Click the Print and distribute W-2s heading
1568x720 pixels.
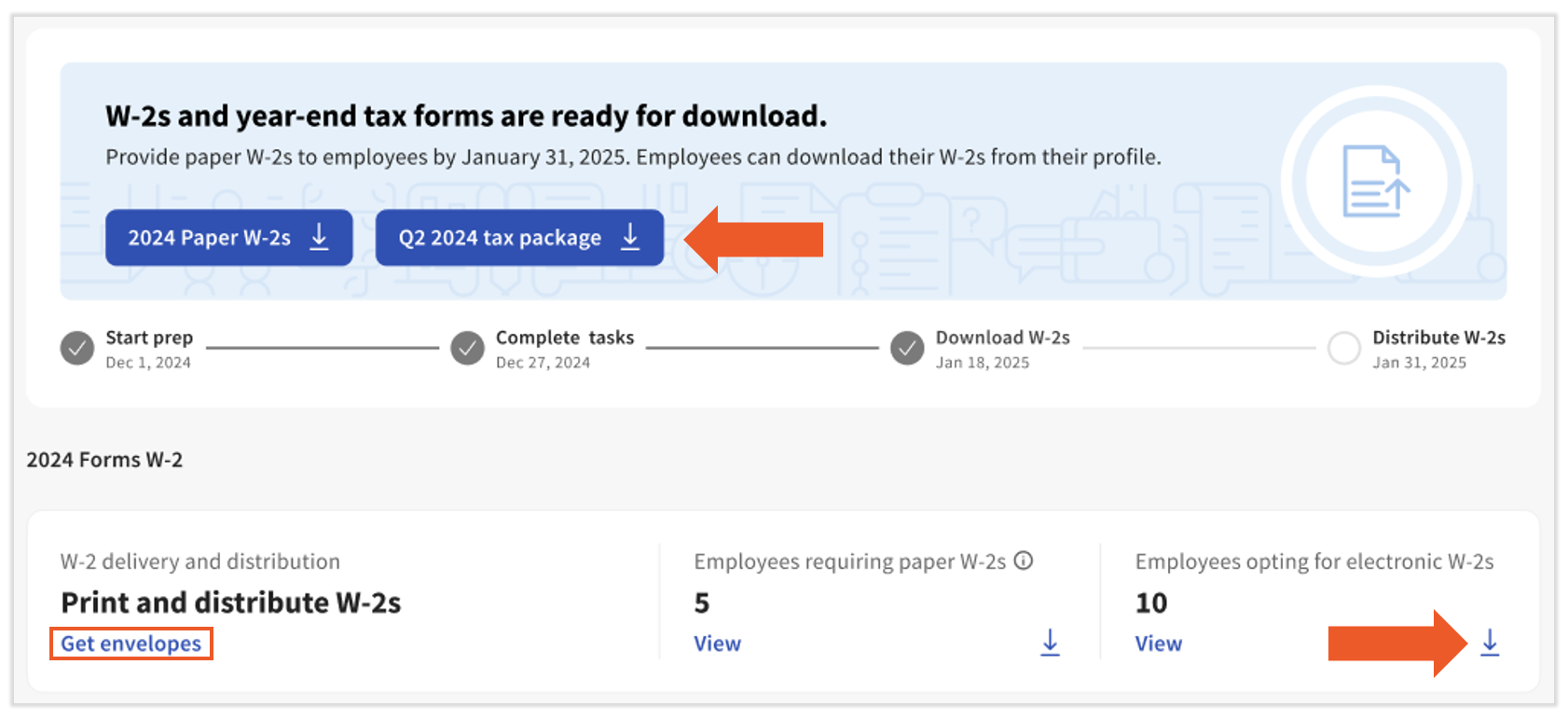pyautogui.click(x=231, y=602)
